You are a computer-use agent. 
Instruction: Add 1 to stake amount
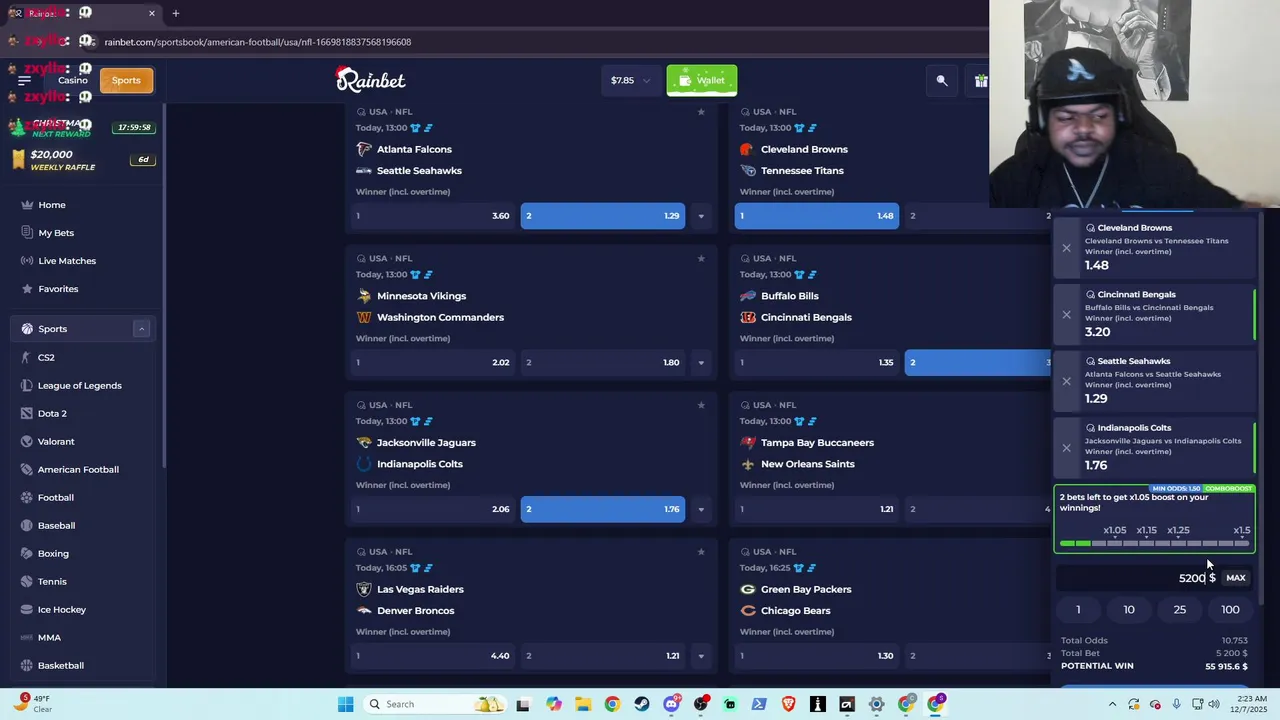click(1078, 610)
